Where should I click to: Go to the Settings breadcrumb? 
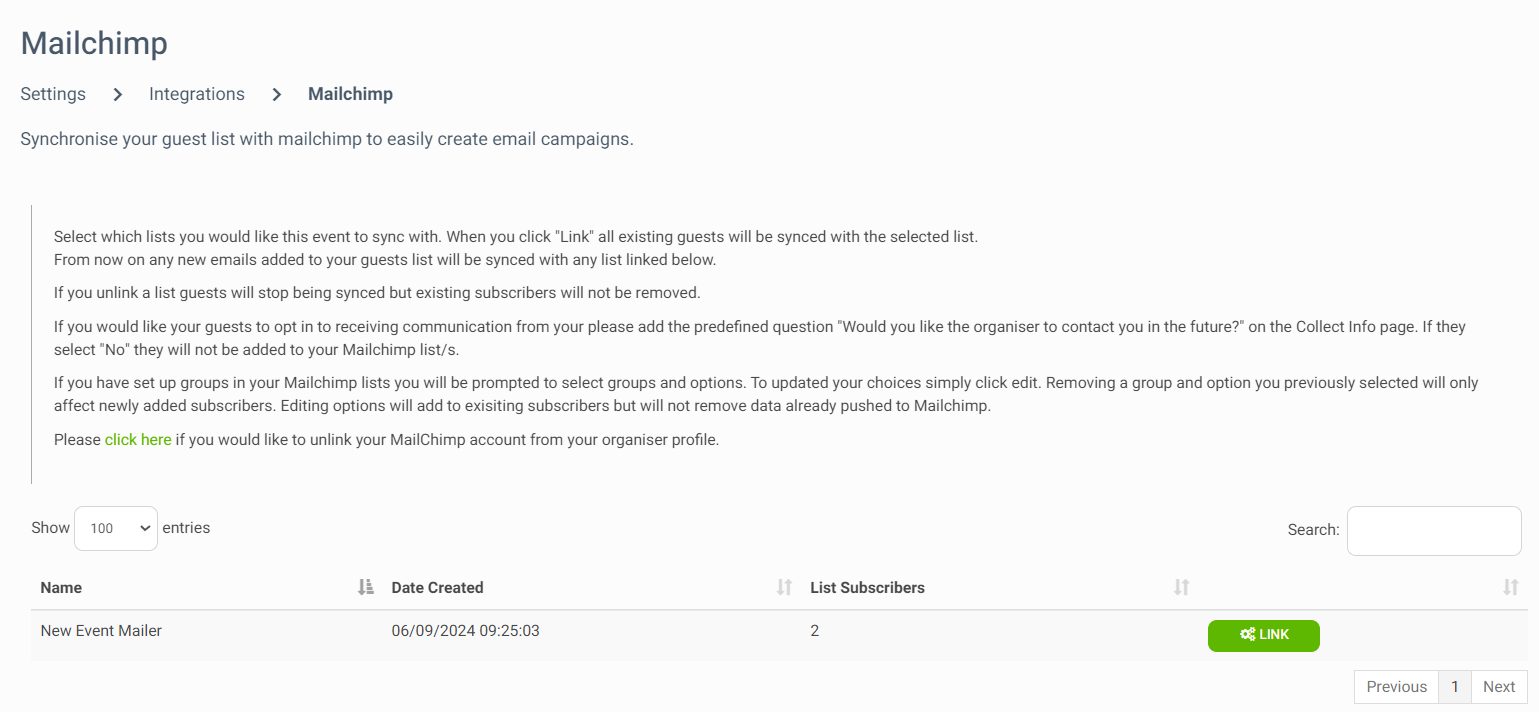tap(53, 94)
